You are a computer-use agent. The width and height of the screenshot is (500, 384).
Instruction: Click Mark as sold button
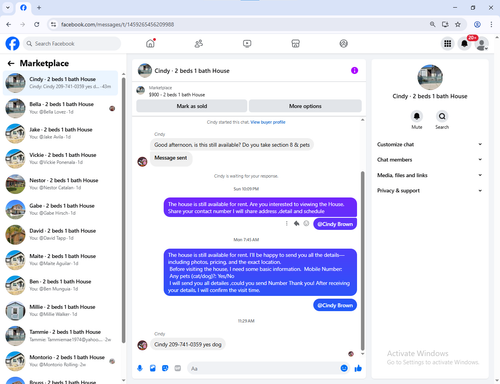[192, 106]
